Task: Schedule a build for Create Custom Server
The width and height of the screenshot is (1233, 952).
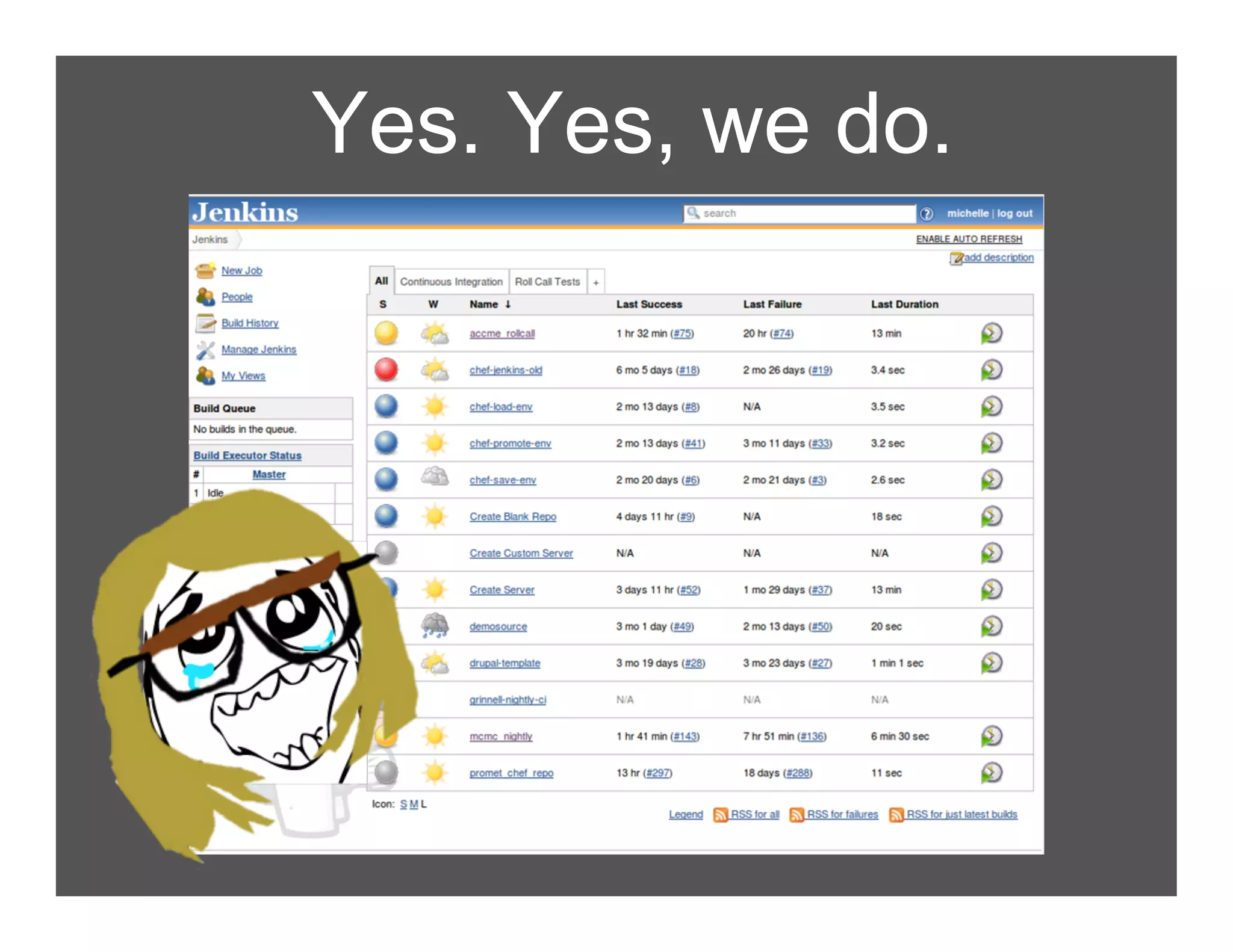Action: click(991, 553)
